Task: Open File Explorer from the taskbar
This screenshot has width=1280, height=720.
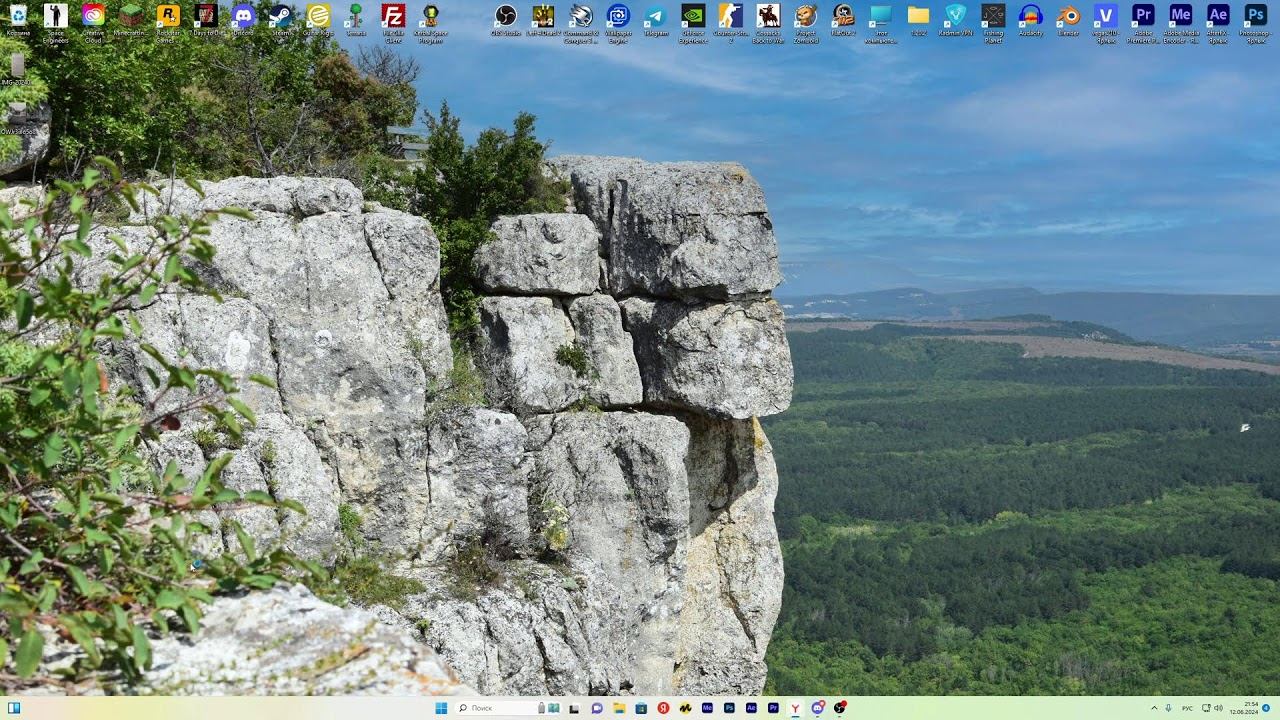Action: pyautogui.click(x=619, y=708)
